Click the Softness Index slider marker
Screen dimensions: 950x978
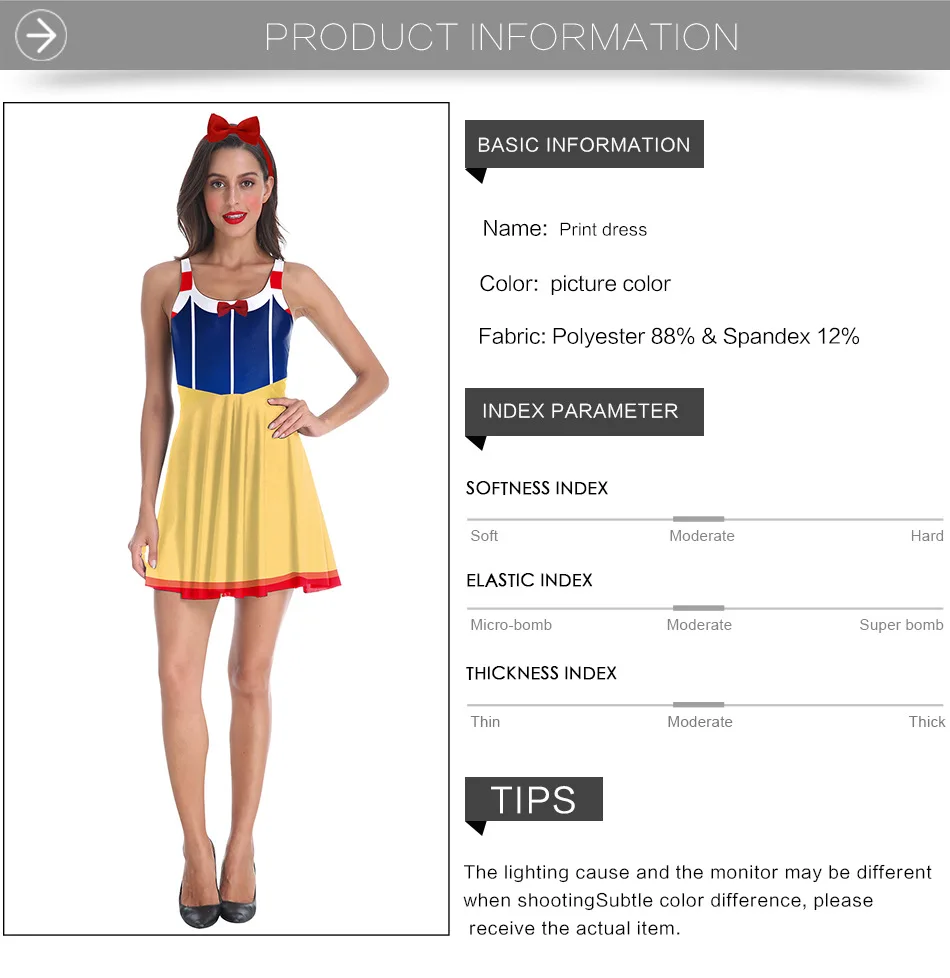(698, 519)
